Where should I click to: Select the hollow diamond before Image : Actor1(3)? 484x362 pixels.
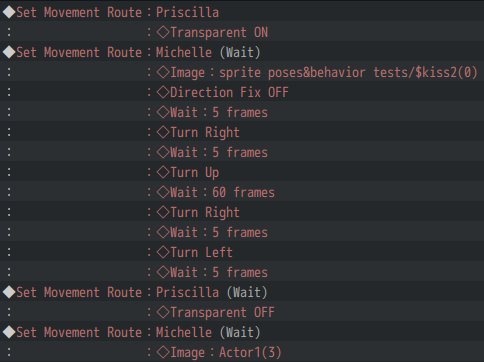click(163, 352)
